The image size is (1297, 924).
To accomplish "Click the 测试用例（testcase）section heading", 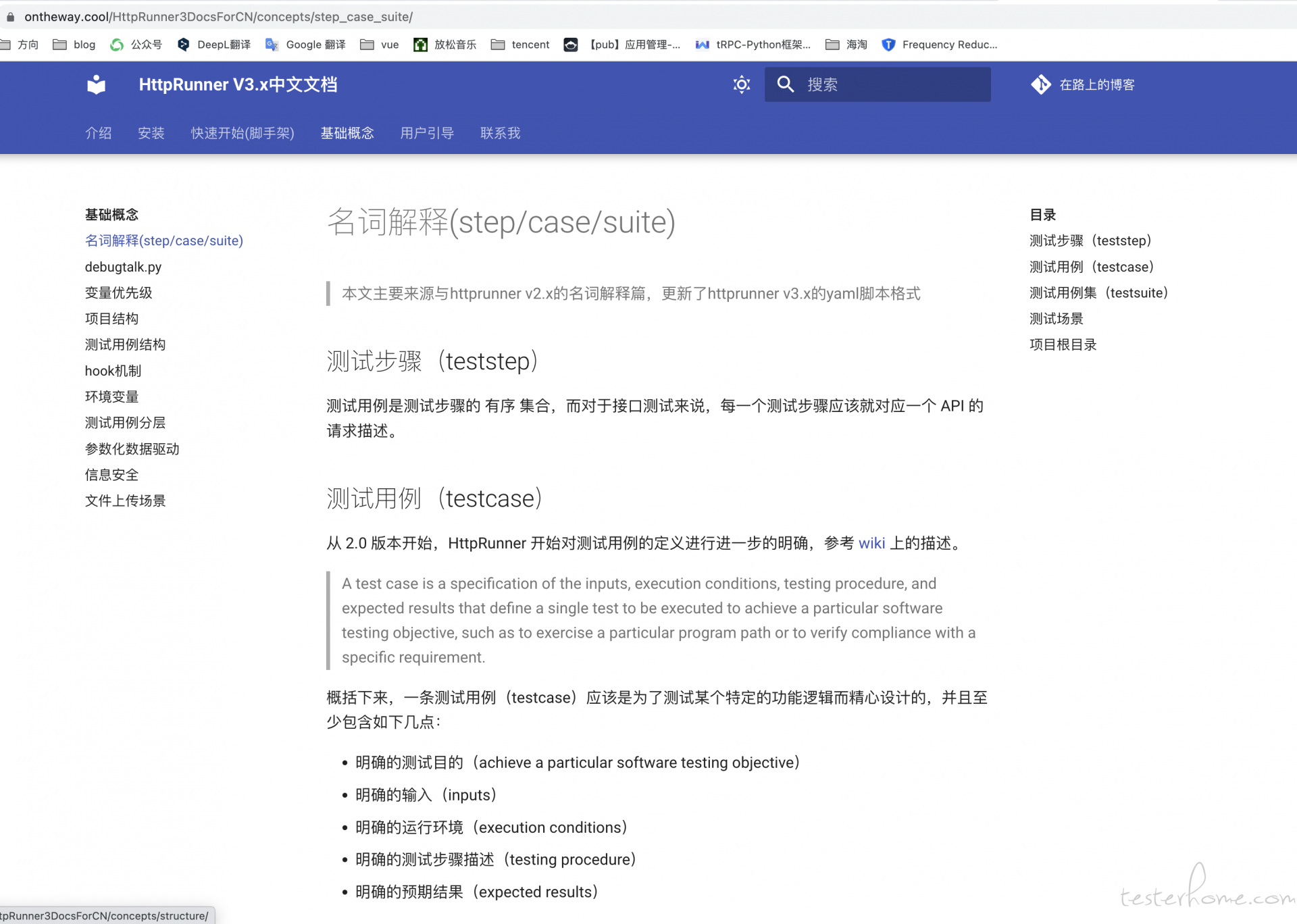I will [x=435, y=498].
